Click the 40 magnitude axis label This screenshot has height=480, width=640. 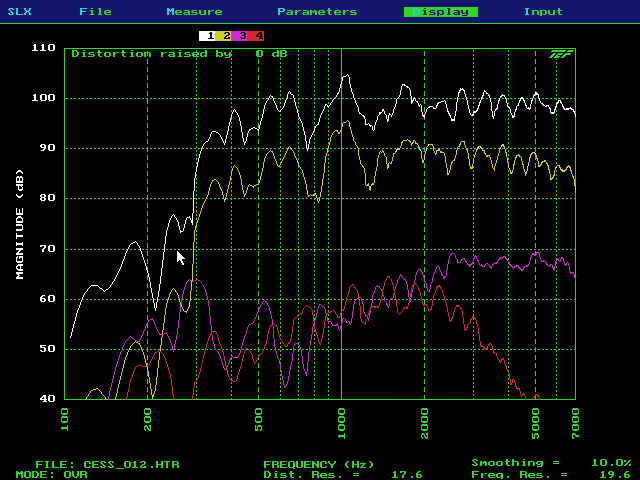[47, 399]
